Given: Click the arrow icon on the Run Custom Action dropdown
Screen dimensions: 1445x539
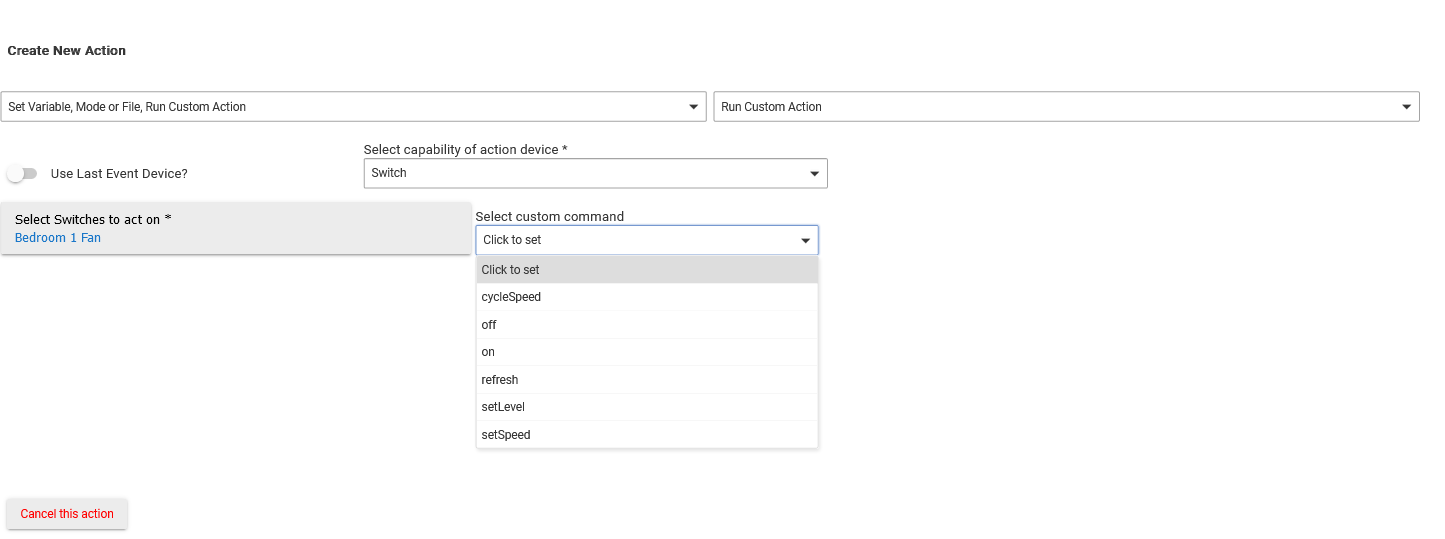Looking at the screenshot, I should coord(1407,107).
